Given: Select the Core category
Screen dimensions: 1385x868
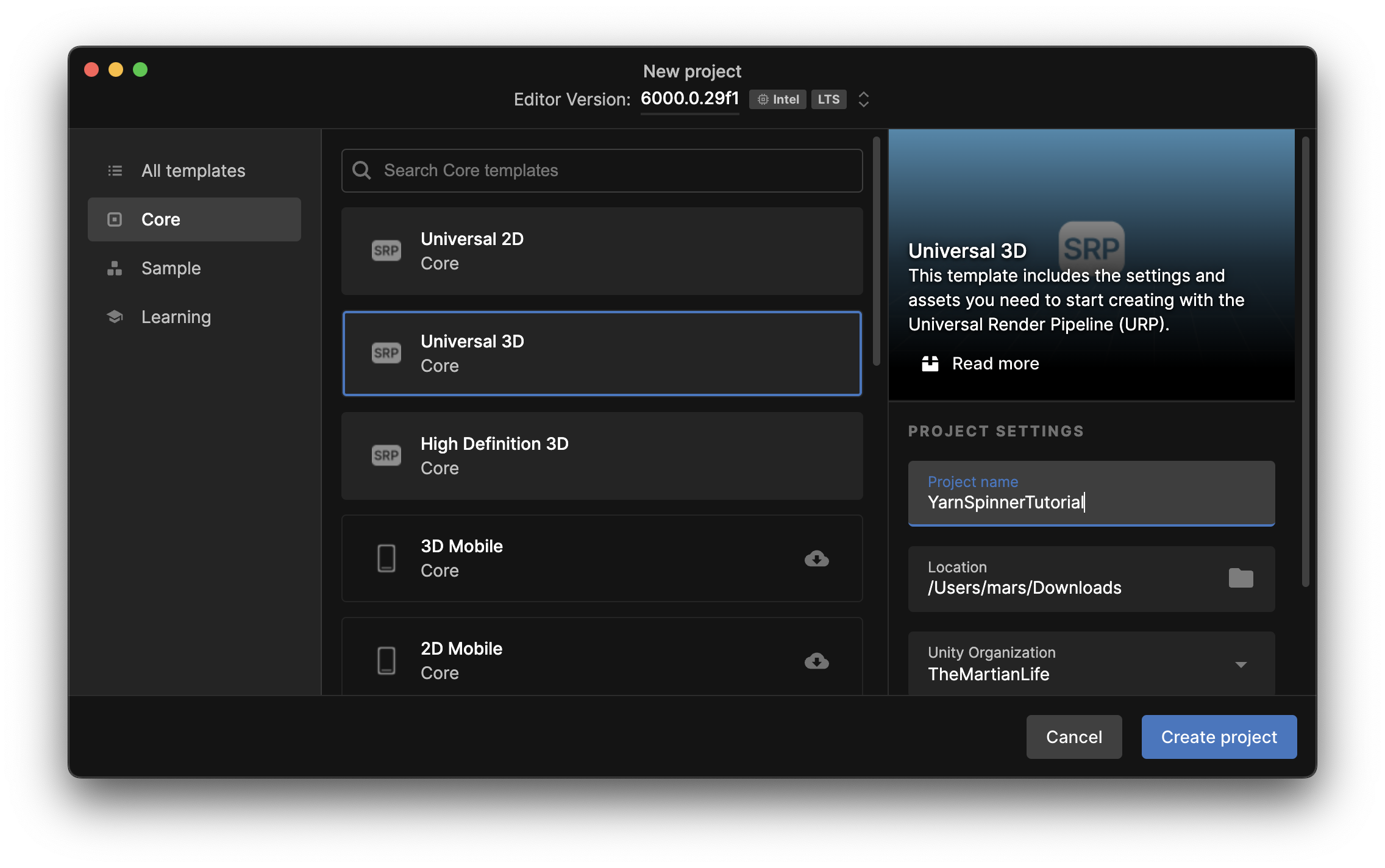Looking at the screenshot, I should coord(194,219).
